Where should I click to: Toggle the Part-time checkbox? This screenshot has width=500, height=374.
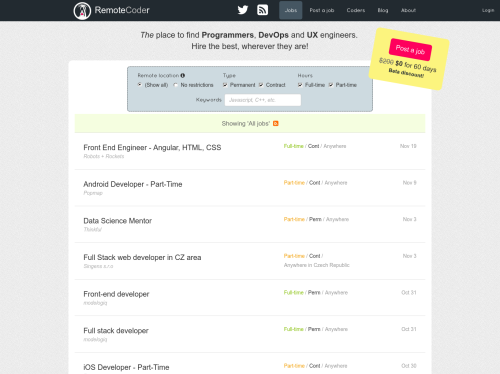click(x=331, y=85)
